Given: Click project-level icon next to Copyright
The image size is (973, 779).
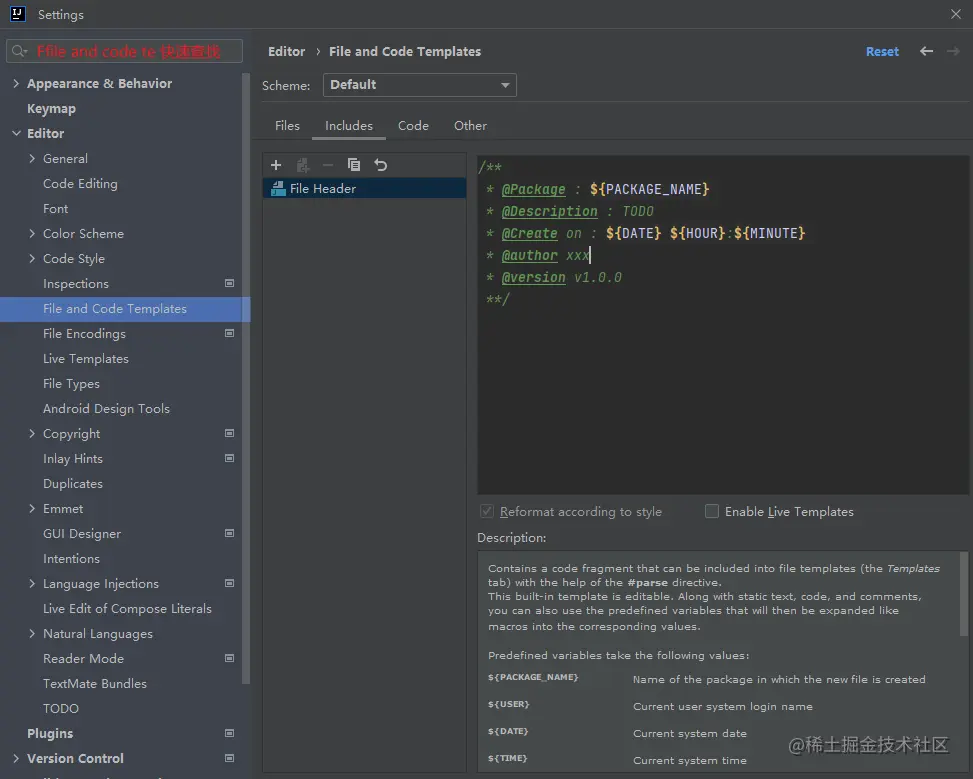Looking at the screenshot, I should 230,433.
